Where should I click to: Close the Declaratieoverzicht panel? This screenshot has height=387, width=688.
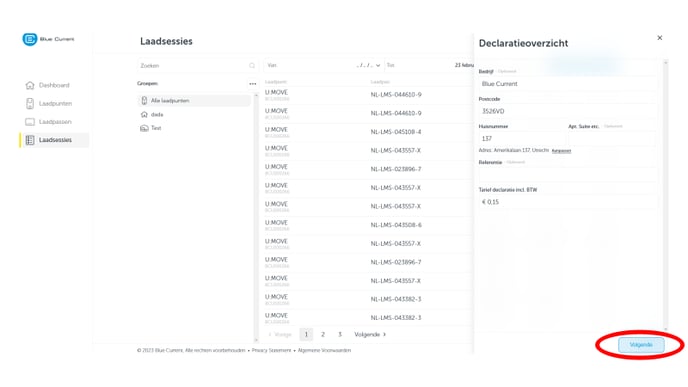659,38
